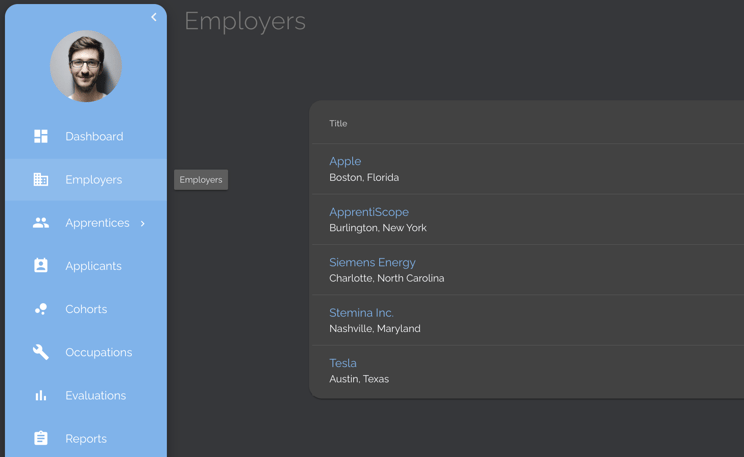The width and height of the screenshot is (744, 457).
Task: Navigate to Cohorts
Action: pyautogui.click(x=86, y=309)
